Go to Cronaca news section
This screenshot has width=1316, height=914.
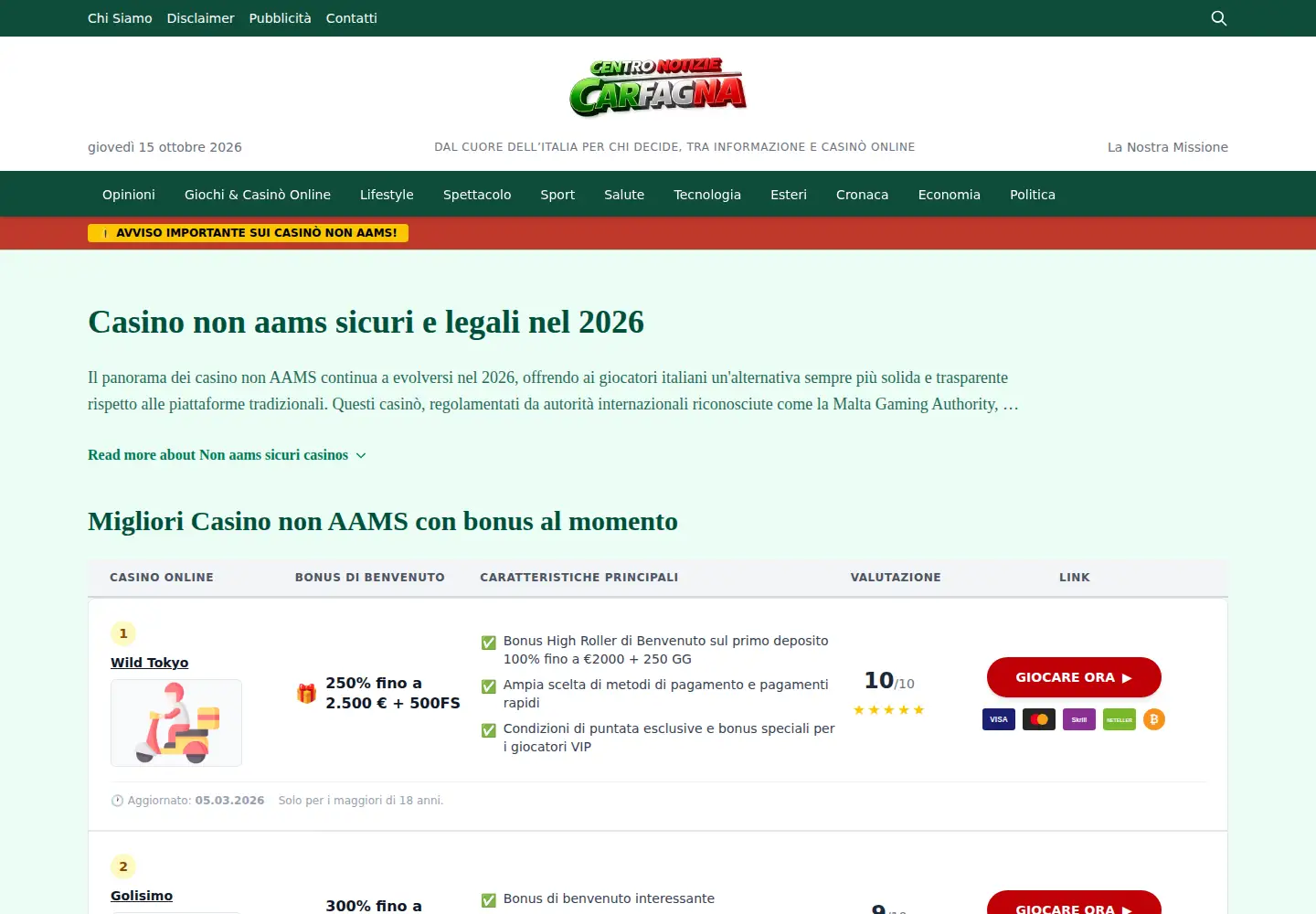coord(862,195)
